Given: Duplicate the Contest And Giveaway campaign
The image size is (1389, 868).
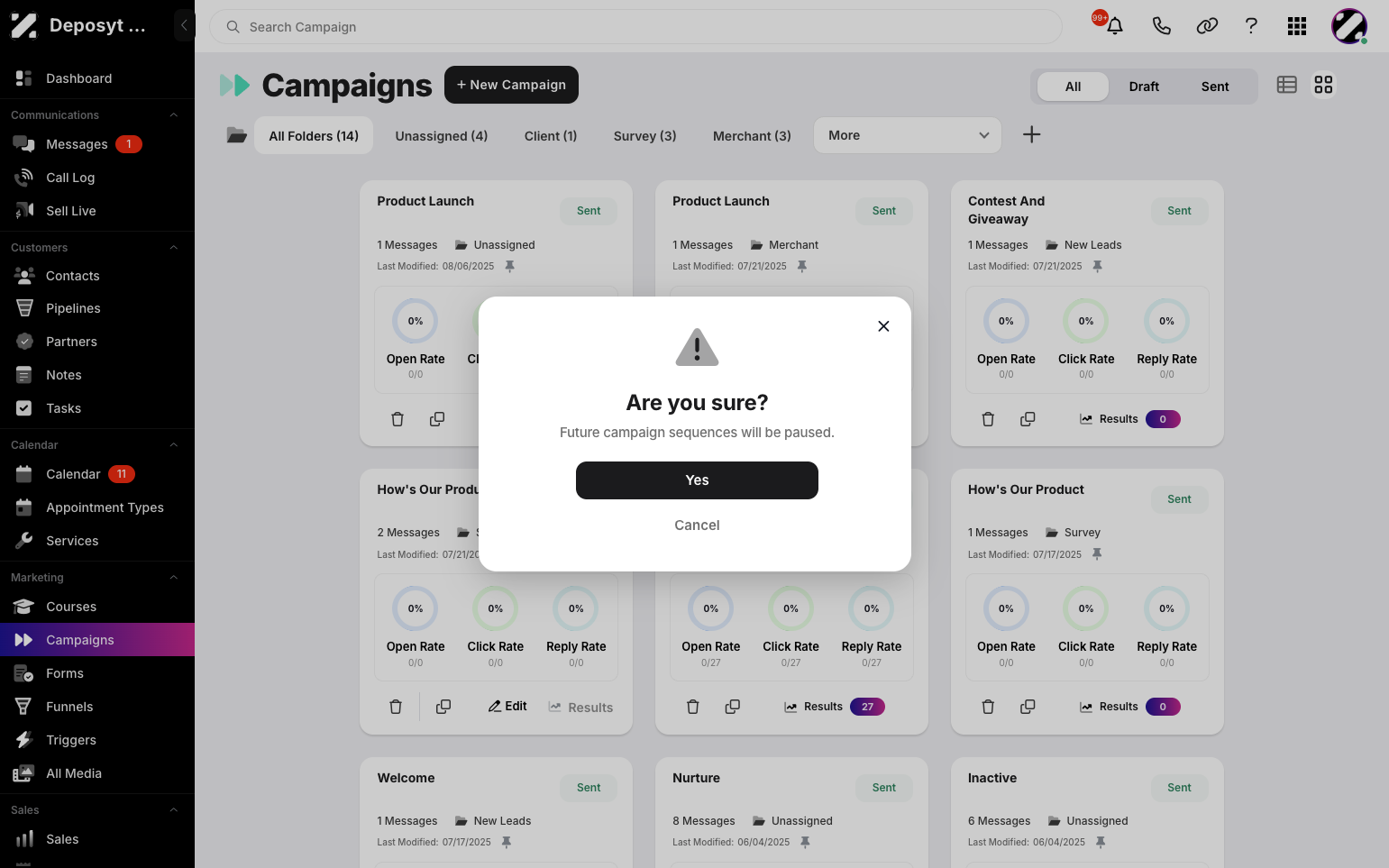Looking at the screenshot, I should pos(1028,419).
